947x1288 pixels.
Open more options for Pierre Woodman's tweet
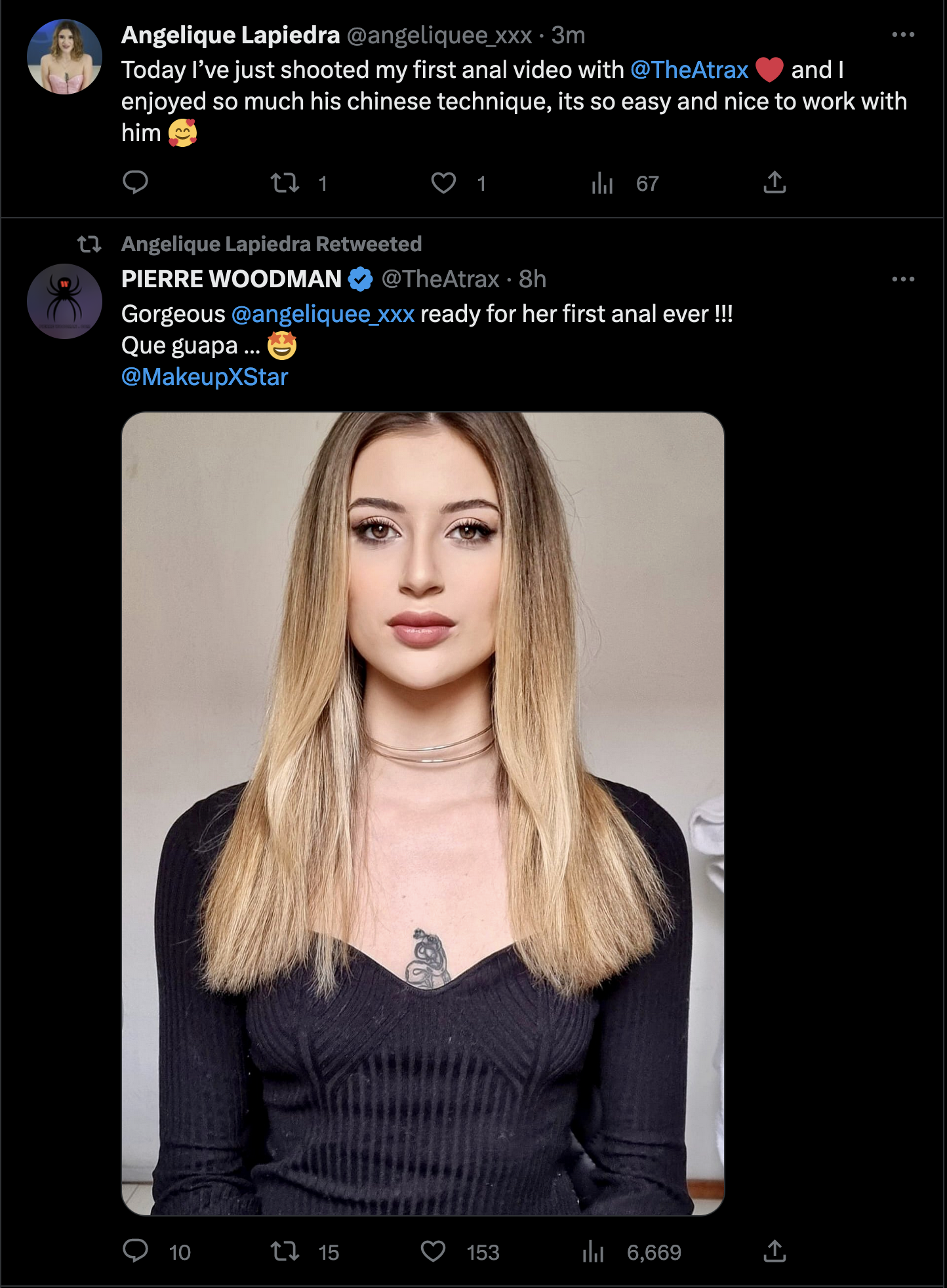point(902,279)
